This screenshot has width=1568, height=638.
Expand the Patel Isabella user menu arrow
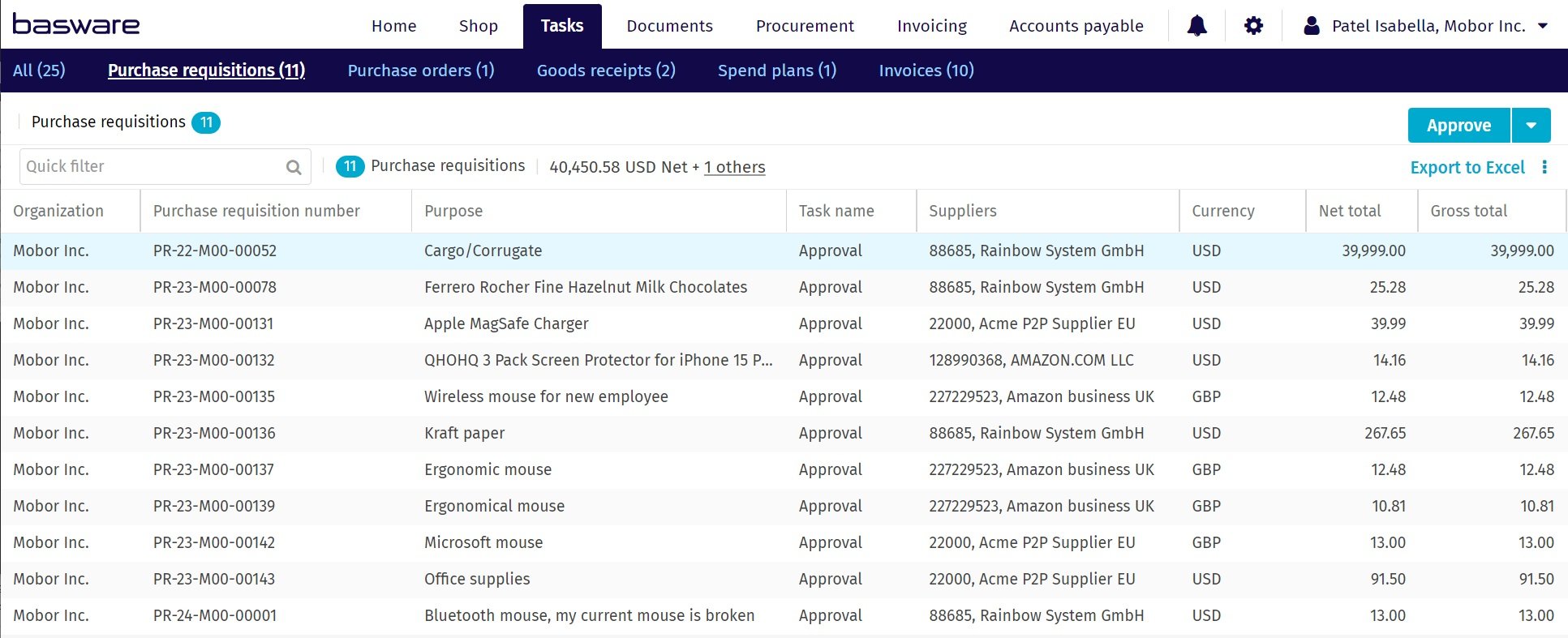(x=1543, y=26)
